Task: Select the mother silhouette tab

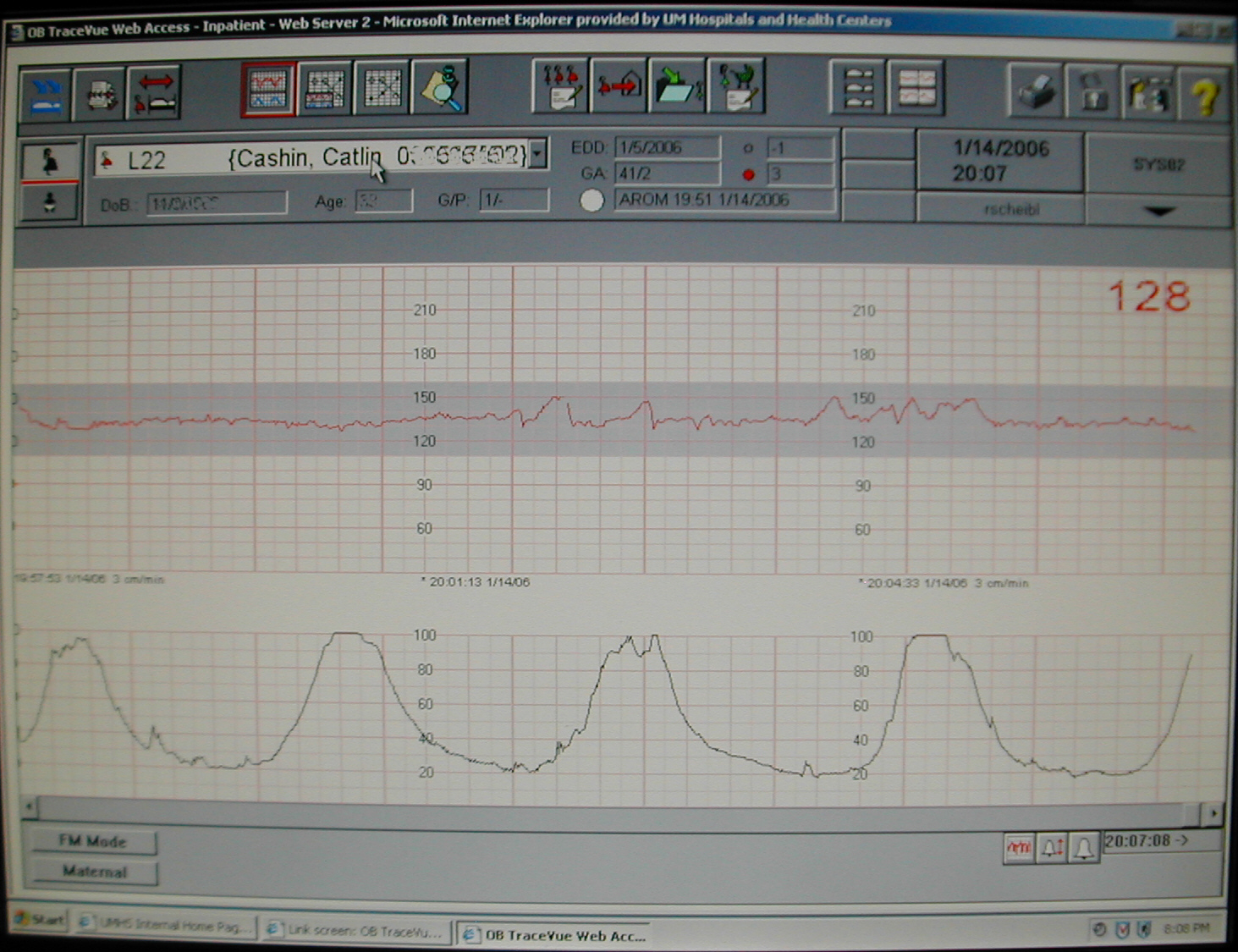Action: 49,161
